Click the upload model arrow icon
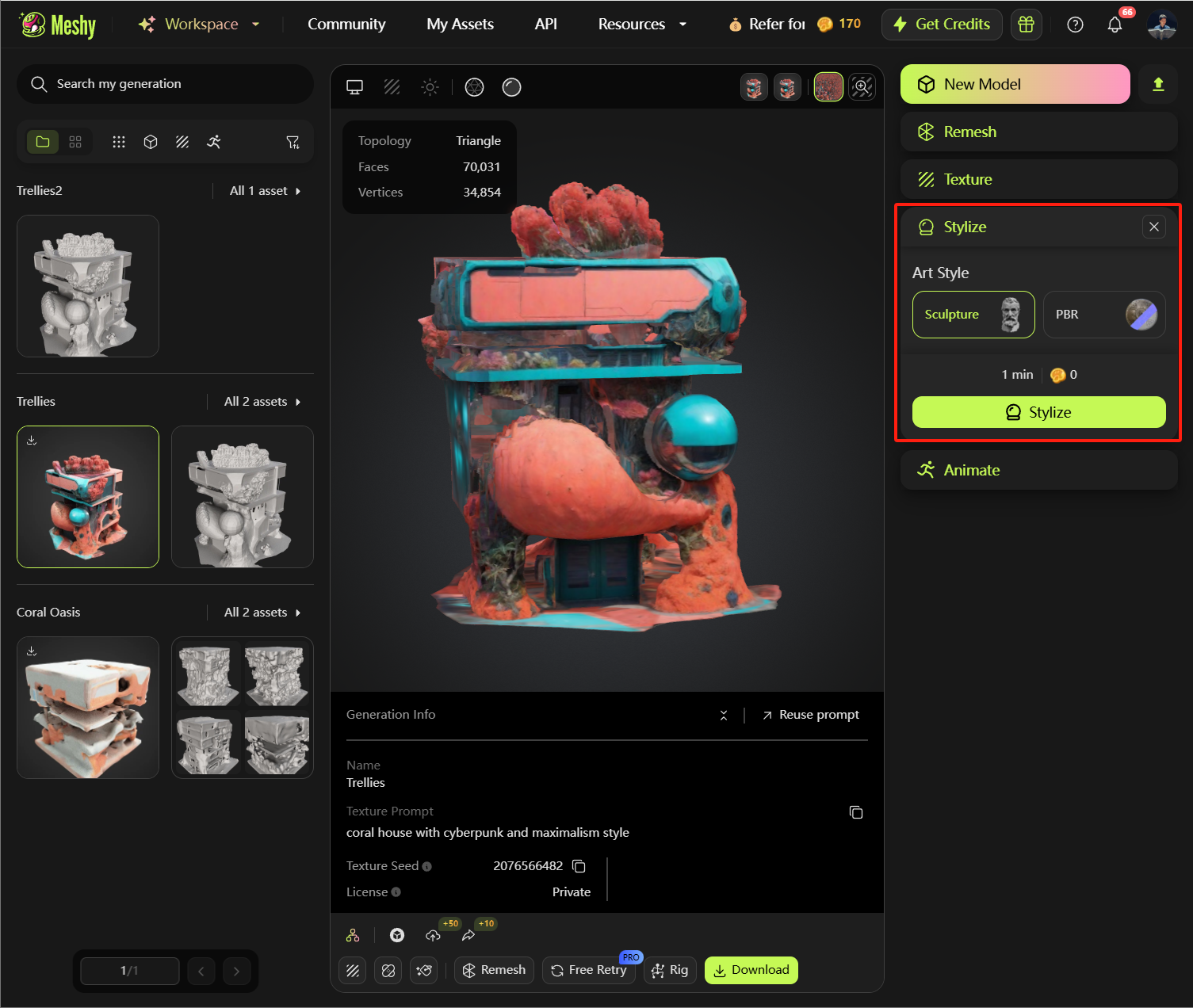This screenshot has height=1008, width=1193. coord(1158,85)
